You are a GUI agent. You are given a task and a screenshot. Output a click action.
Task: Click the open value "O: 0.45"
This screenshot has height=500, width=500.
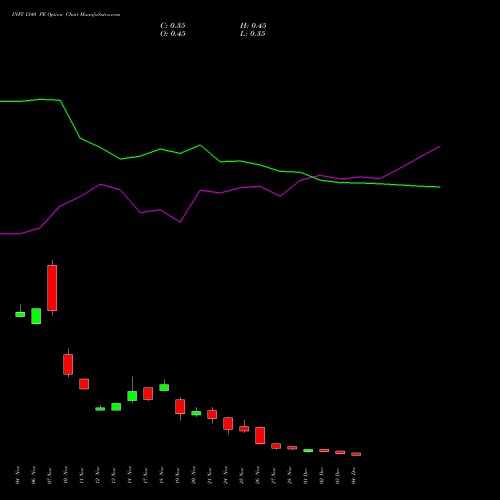pyautogui.click(x=173, y=34)
